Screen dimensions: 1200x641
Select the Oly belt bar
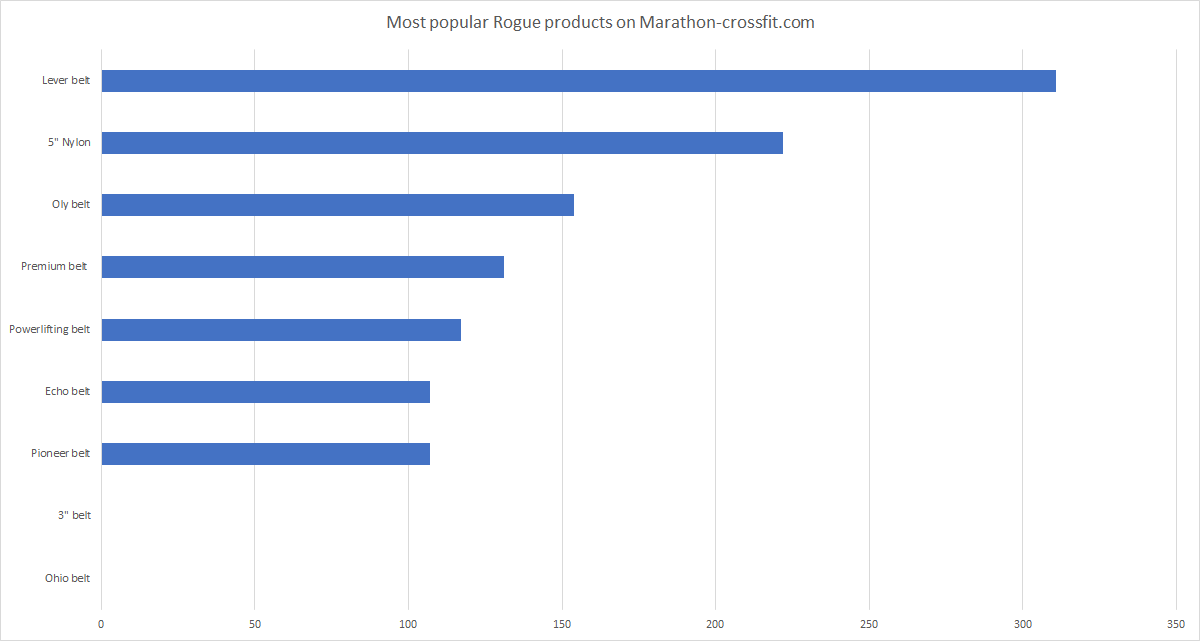[338, 205]
